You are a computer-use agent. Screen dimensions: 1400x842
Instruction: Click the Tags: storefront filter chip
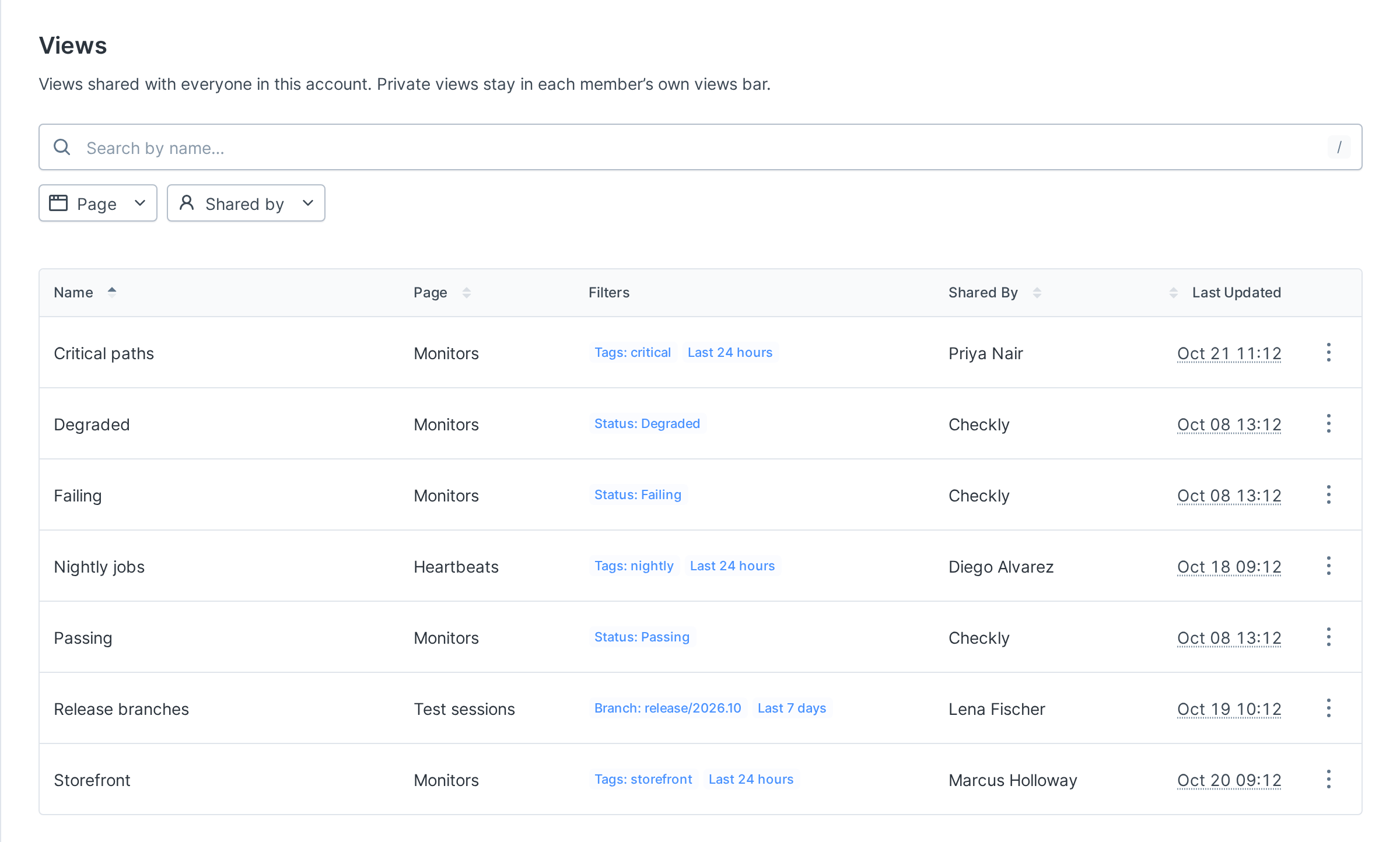pyautogui.click(x=643, y=779)
